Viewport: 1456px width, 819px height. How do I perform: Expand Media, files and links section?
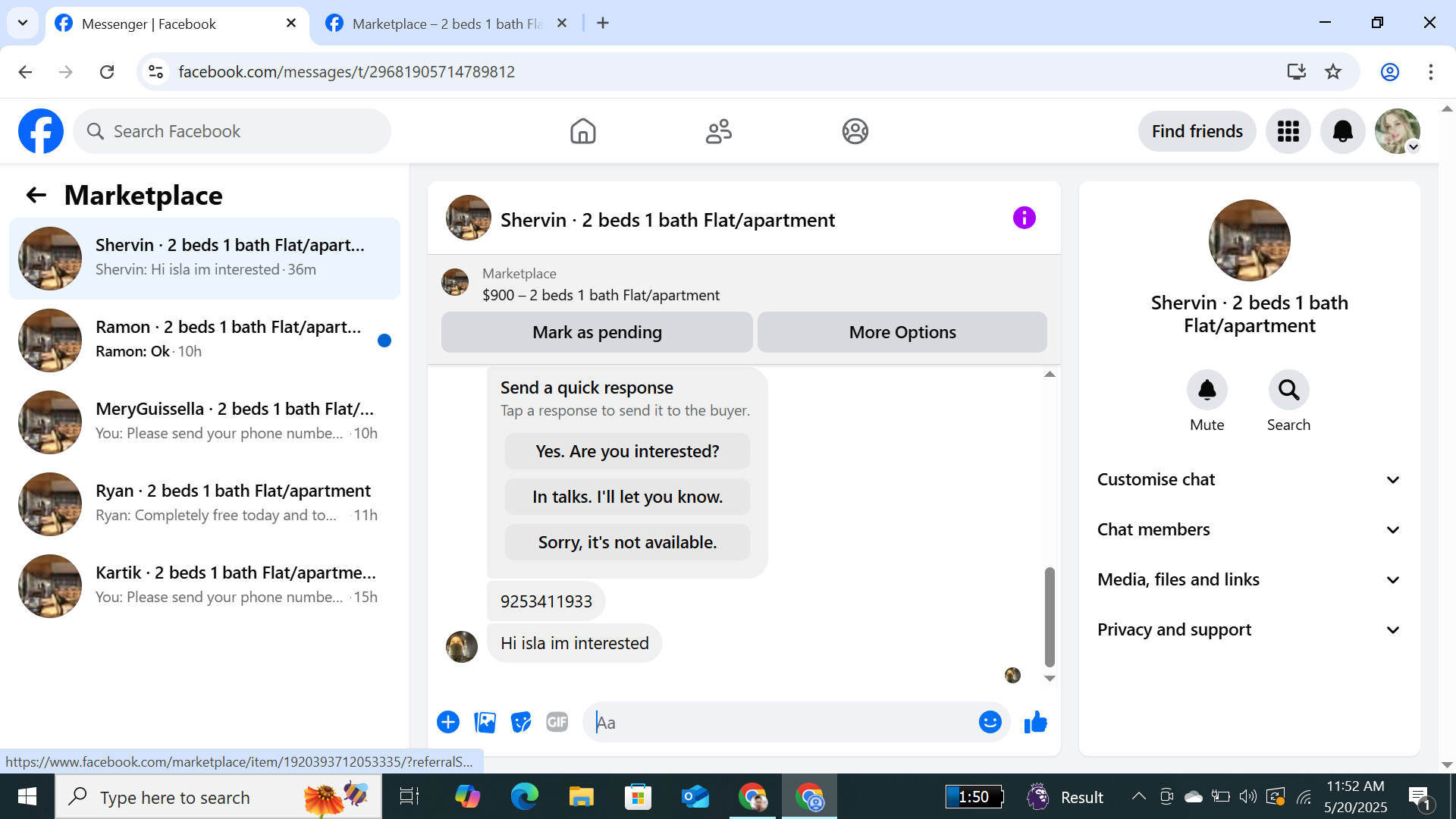click(1249, 580)
